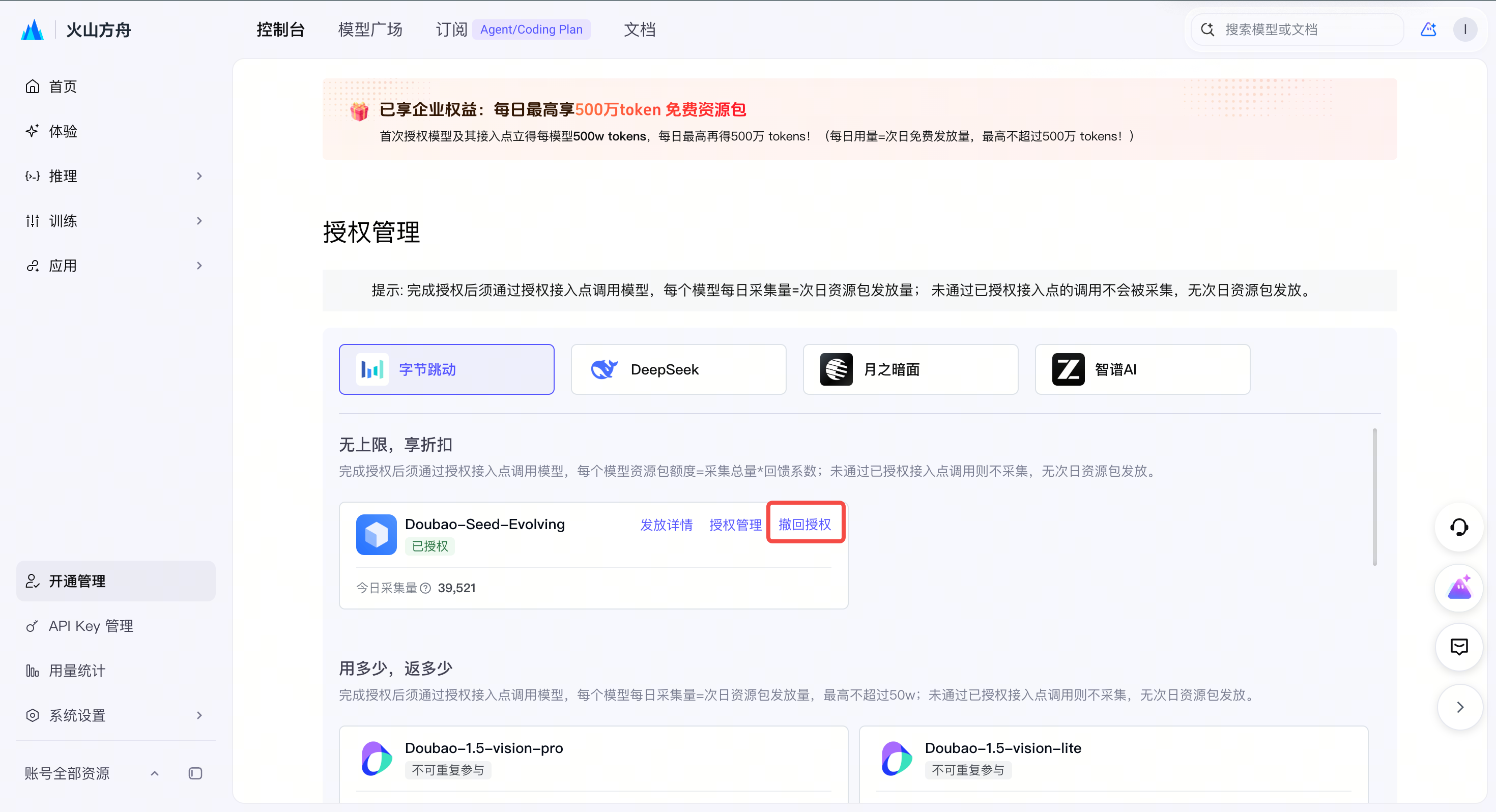This screenshot has height=812, width=1496.
Task: Switch to the DeepSeek provider tab
Action: pos(678,369)
